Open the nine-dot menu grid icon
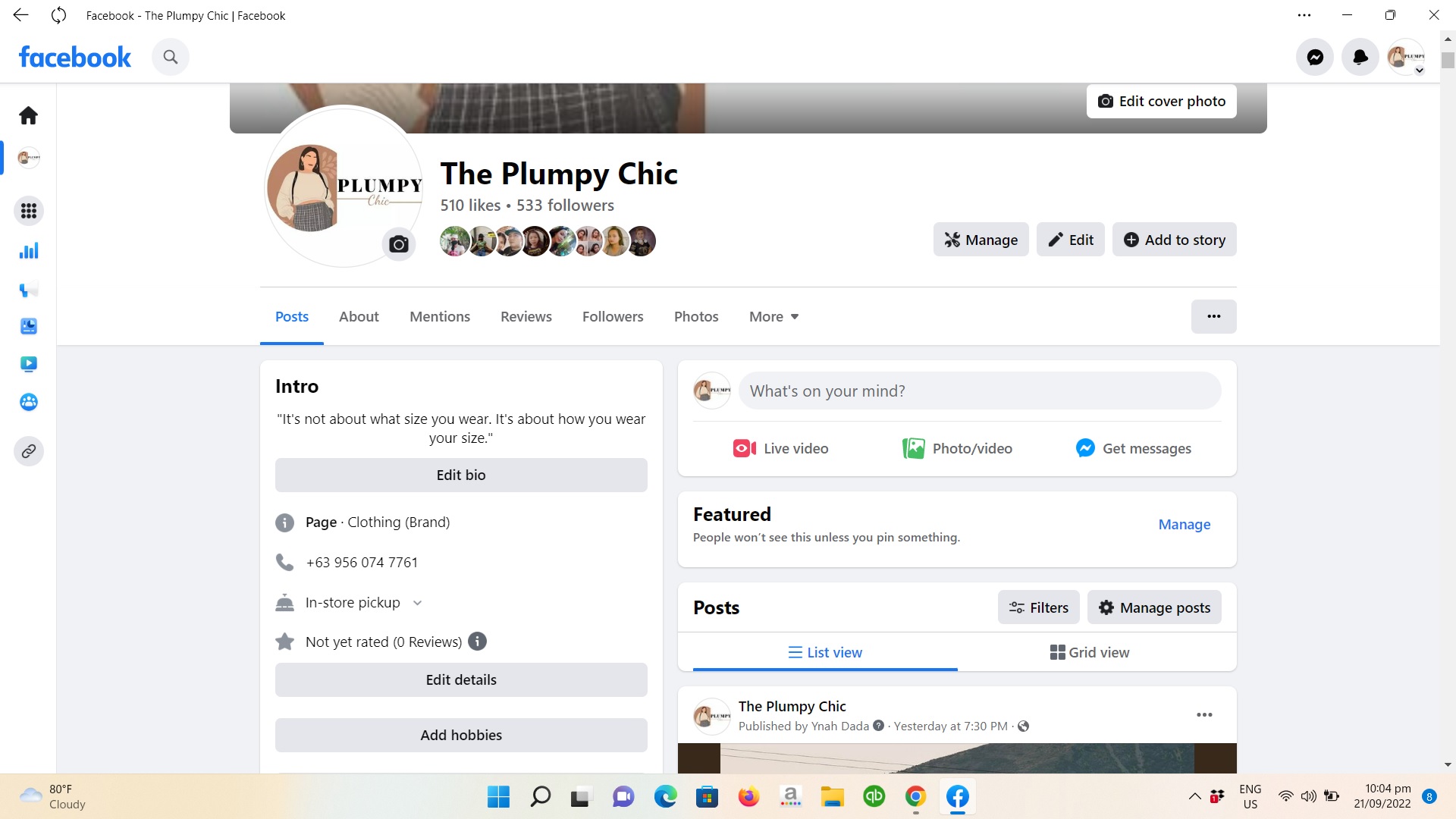 click(28, 211)
